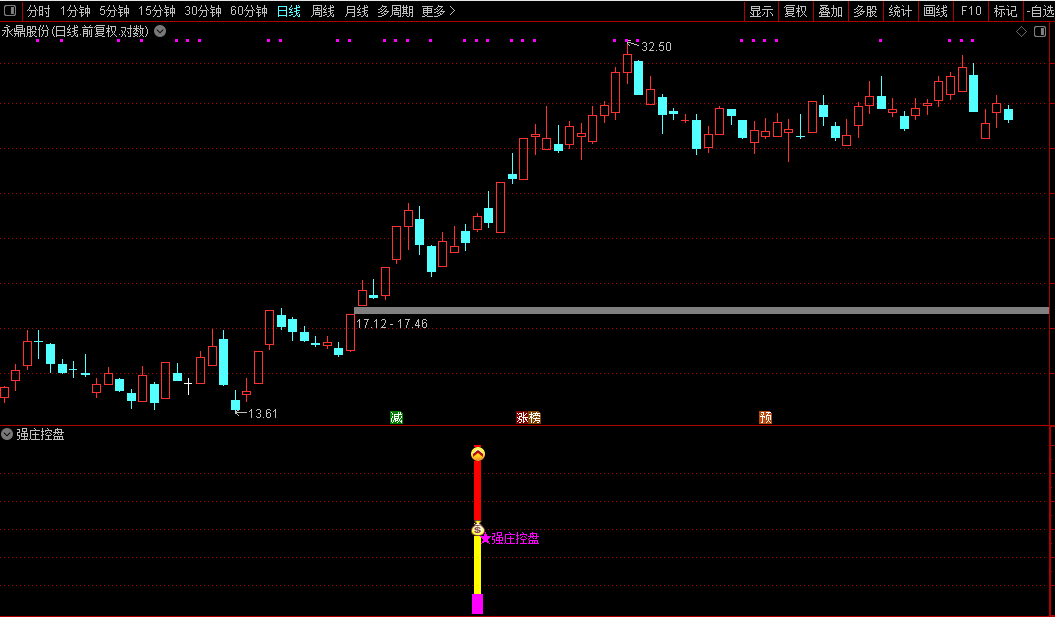This screenshot has height=617, width=1055.
Task: Open the 画线 drawing tools
Action: 935,11
